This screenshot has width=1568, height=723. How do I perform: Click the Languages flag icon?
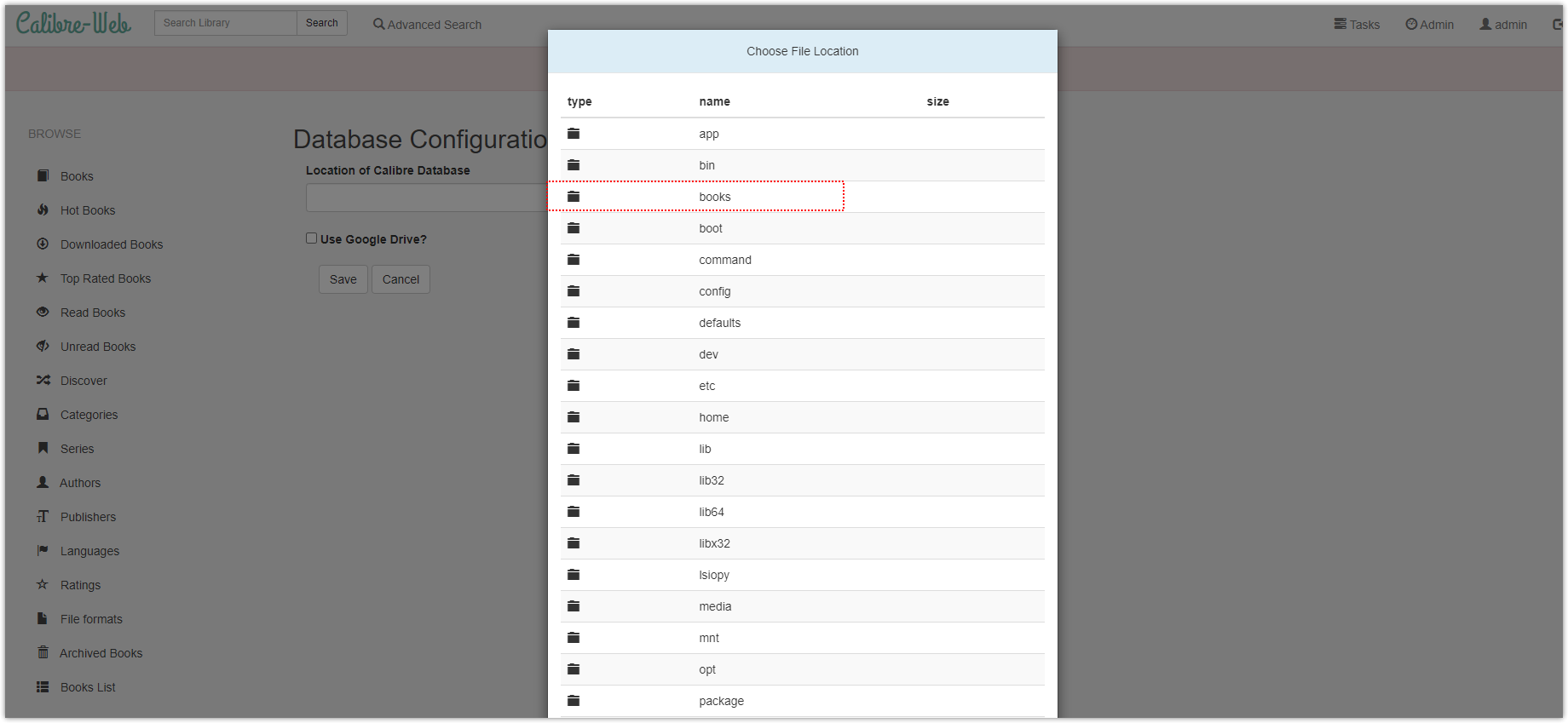(x=43, y=550)
